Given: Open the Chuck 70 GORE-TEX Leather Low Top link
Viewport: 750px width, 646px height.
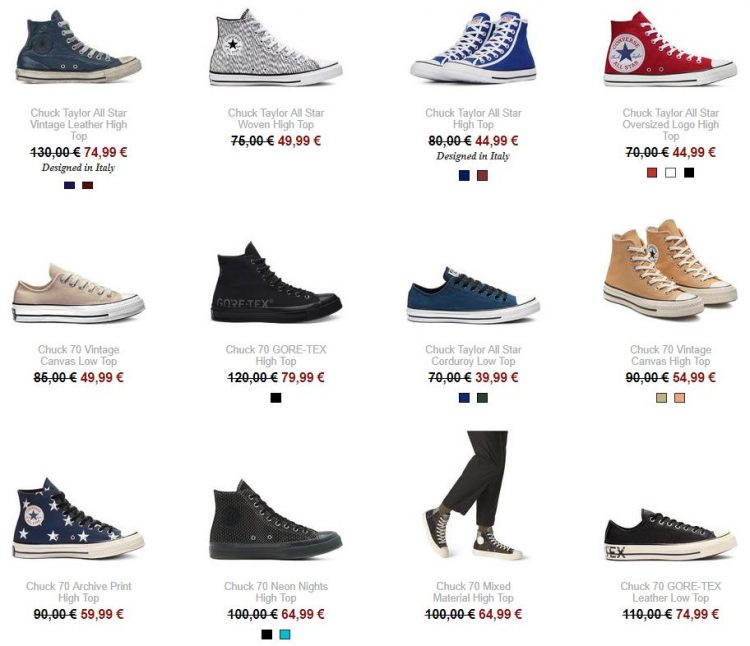Looking at the screenshot, I should pyautogui.click(x=671, y=592).
